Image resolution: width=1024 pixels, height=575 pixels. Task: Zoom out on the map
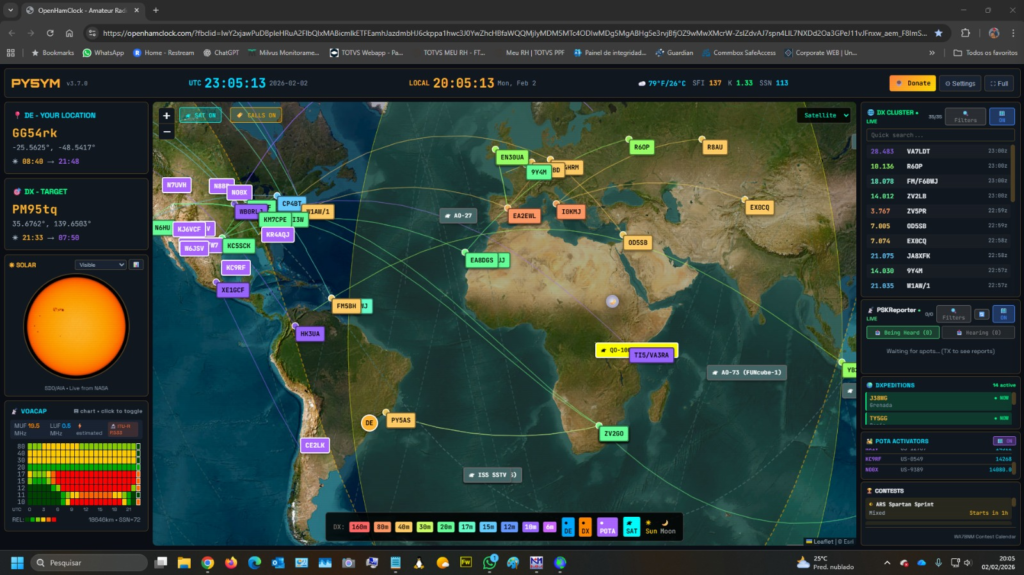point(166,131)
